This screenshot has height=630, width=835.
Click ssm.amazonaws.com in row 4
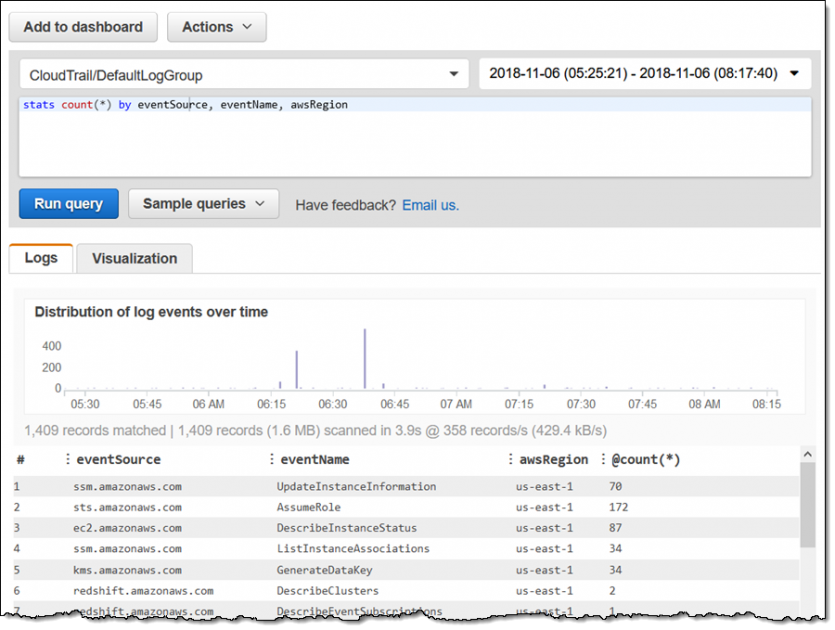127,549
